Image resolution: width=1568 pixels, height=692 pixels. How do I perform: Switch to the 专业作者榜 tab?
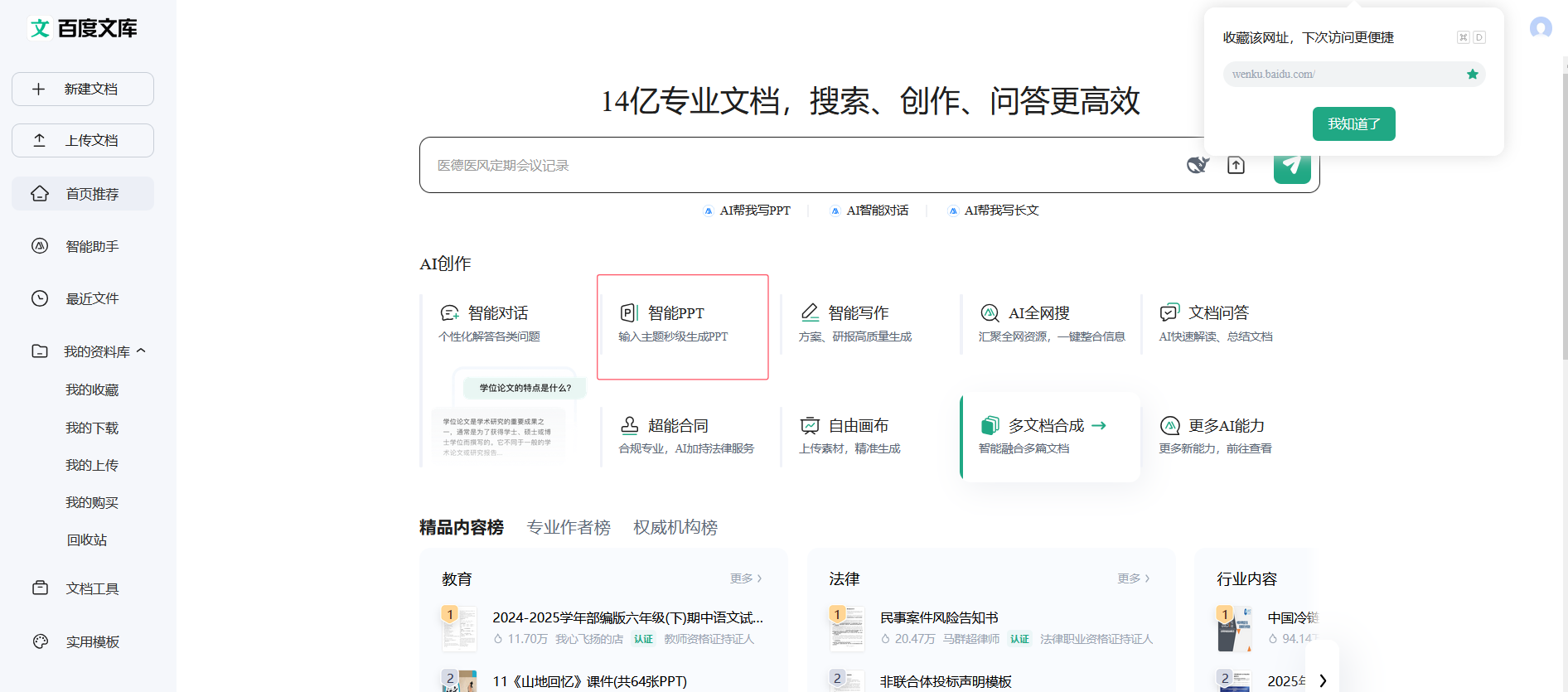click(x=569, y=527)
